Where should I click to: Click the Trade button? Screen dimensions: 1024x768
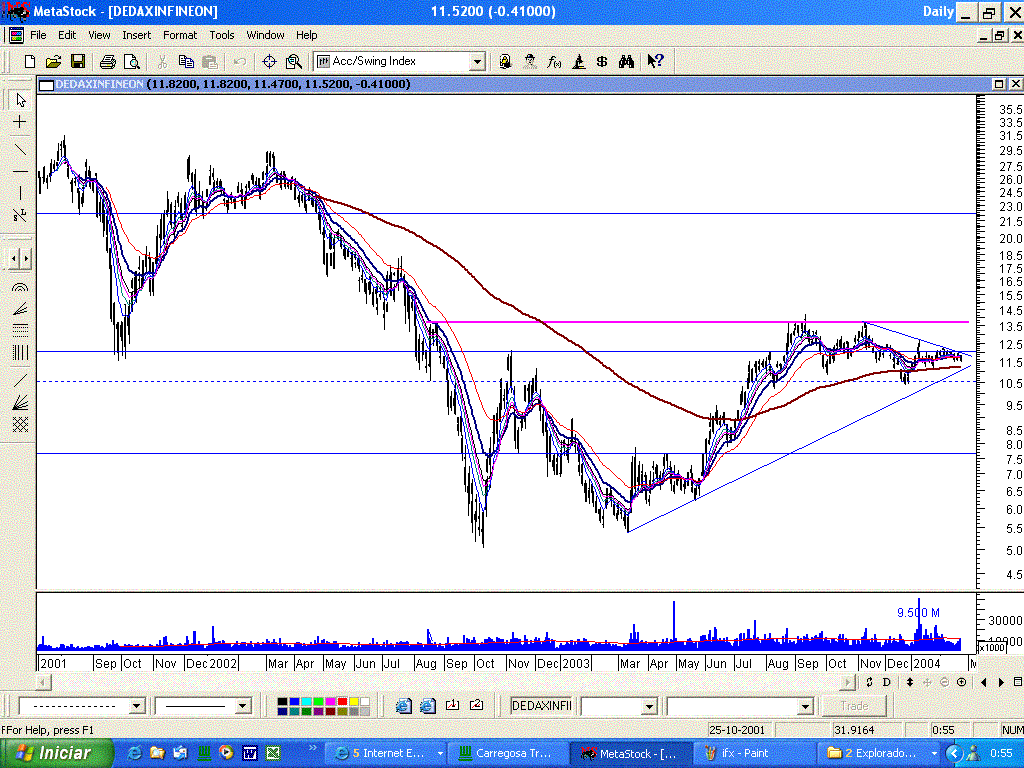tap(854, 706)
